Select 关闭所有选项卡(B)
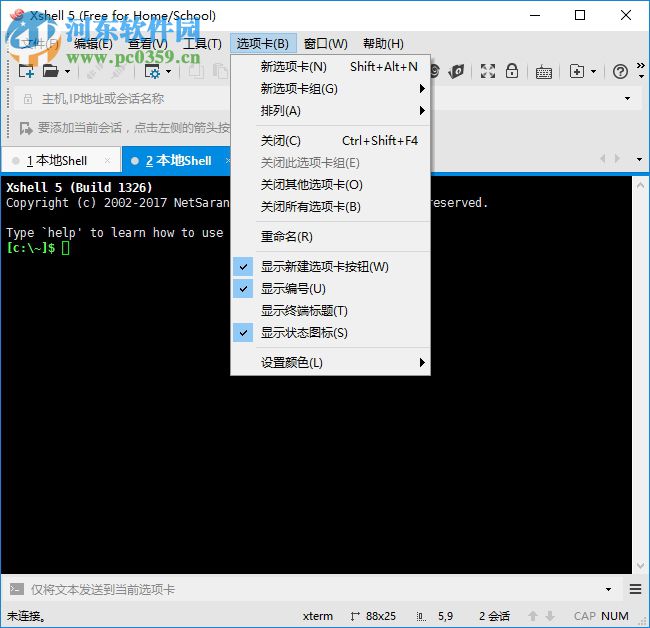 pyautogui.click(x=330, y=206)
